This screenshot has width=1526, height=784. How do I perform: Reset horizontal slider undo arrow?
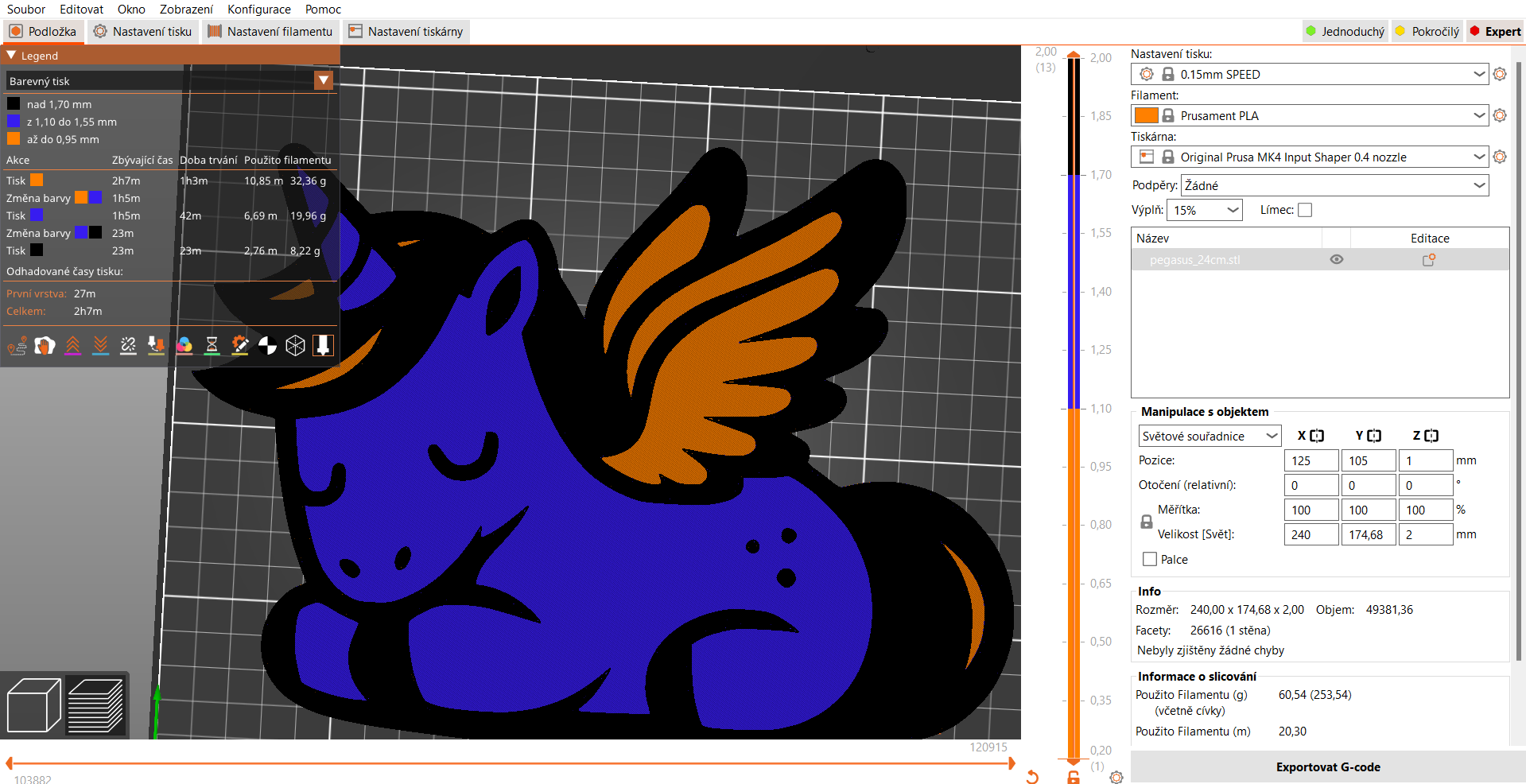point(1032,777)
